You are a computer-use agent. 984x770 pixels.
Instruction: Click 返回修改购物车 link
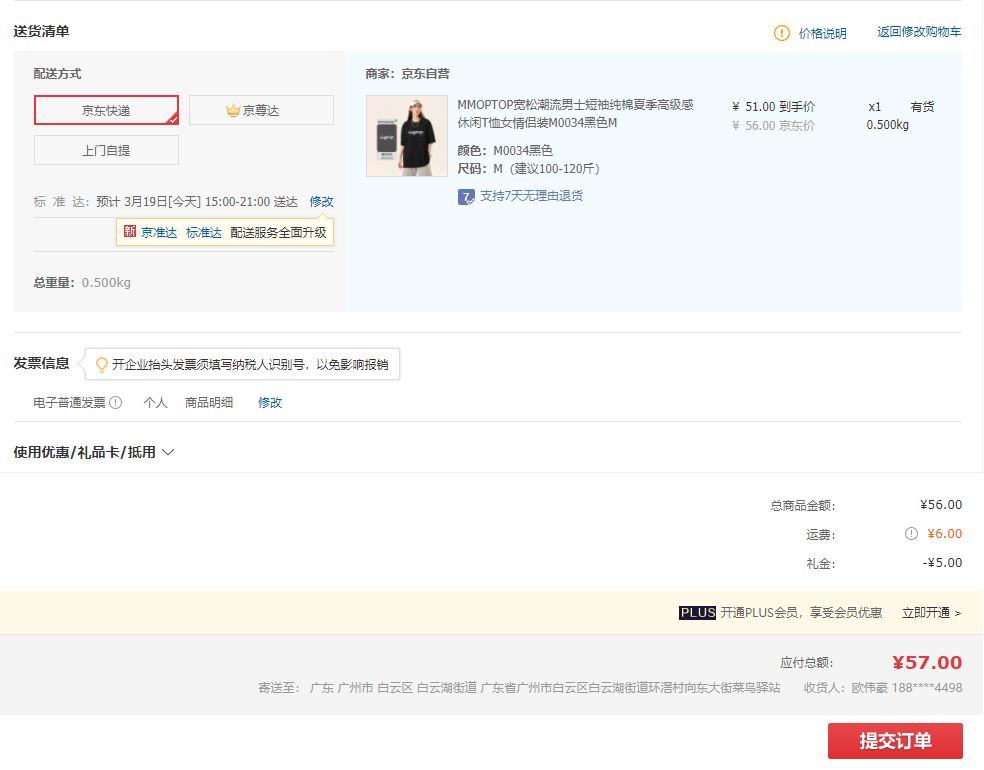point(919,32)
